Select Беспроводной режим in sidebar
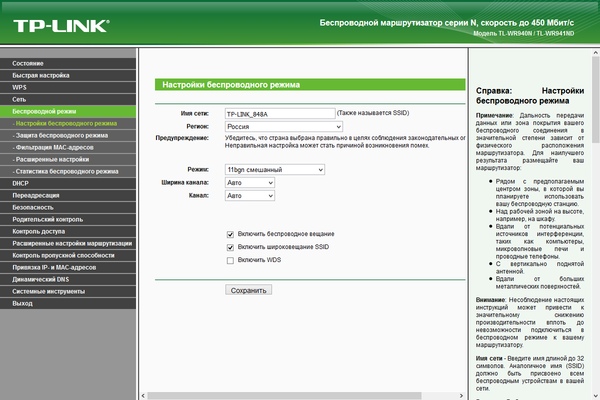This screenshot has height=400, width=600. click(x=68, y=111)
